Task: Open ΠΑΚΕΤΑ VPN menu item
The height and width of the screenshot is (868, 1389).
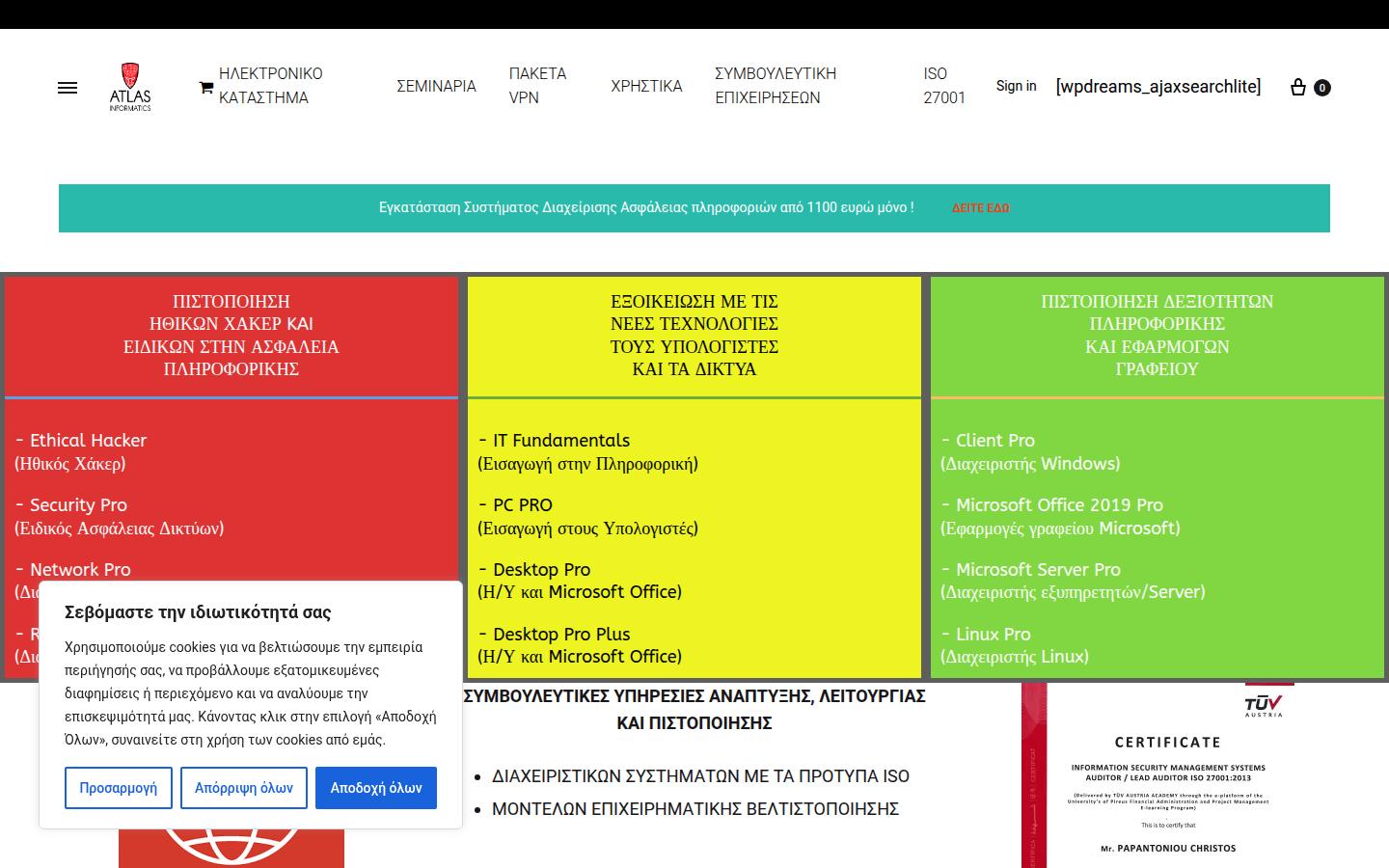Action: pos(538,86)
